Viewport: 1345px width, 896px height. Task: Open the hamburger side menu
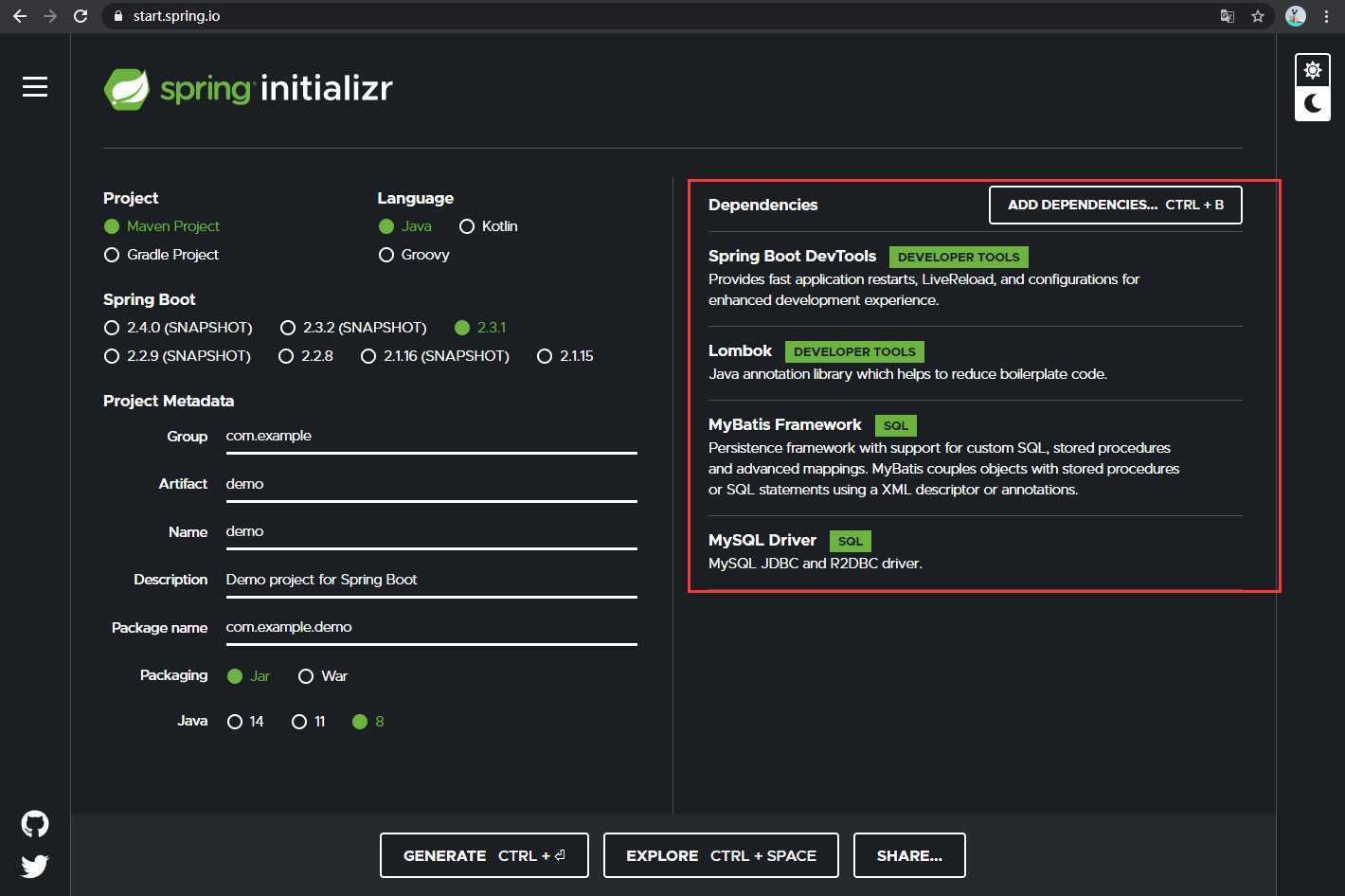coord(35,87)
